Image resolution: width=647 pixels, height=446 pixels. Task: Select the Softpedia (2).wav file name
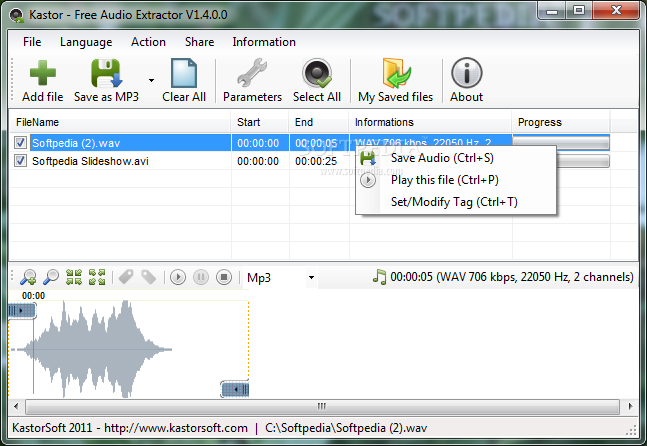point(76,143)
